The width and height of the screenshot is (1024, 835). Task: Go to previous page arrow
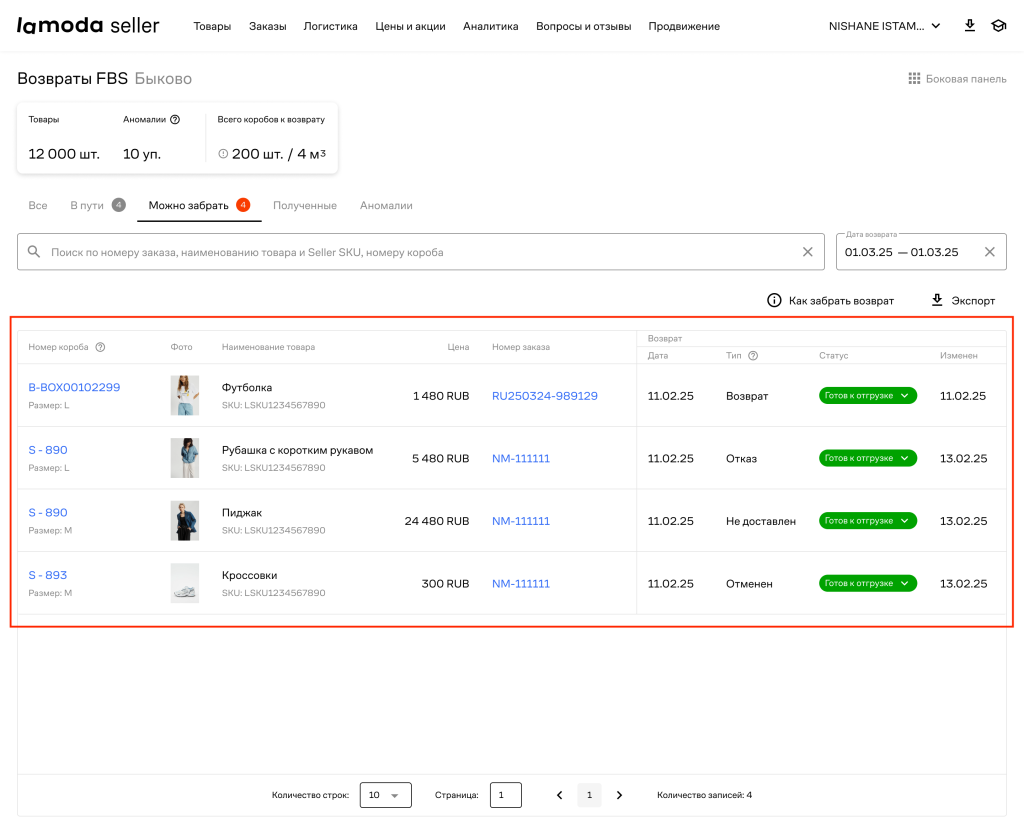point(559,795)
